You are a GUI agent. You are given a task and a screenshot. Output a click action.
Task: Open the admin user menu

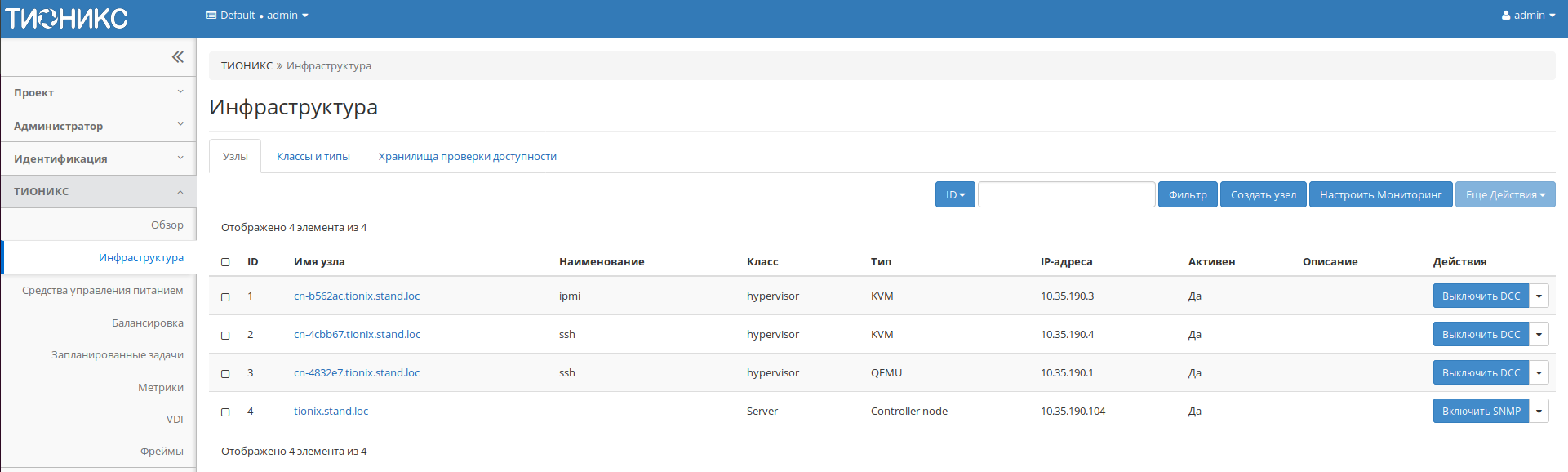(1528, 16)
